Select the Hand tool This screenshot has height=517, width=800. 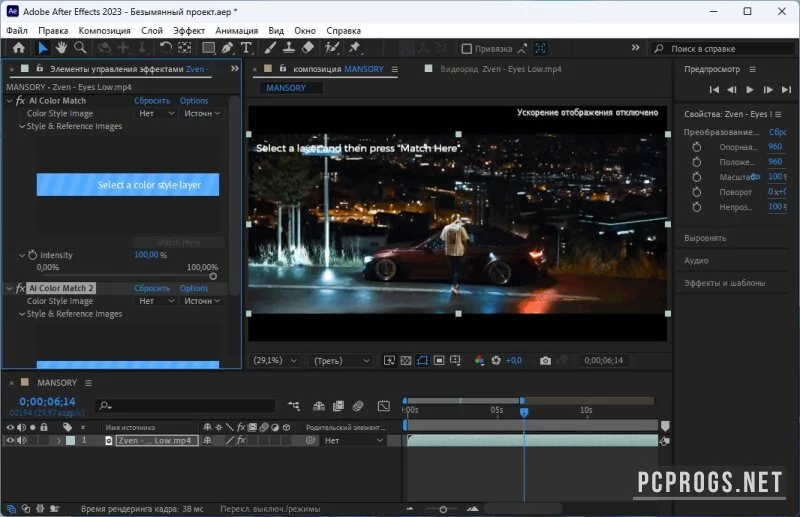(61, 48)
